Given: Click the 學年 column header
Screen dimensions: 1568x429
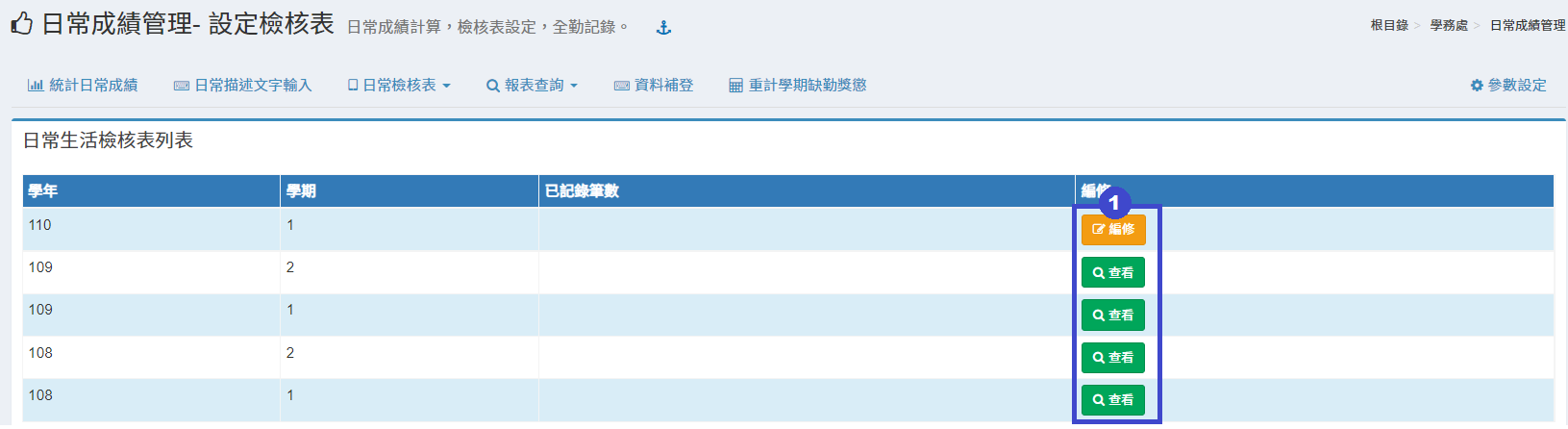Looking at the screenshot, I should tap(43, 191).
